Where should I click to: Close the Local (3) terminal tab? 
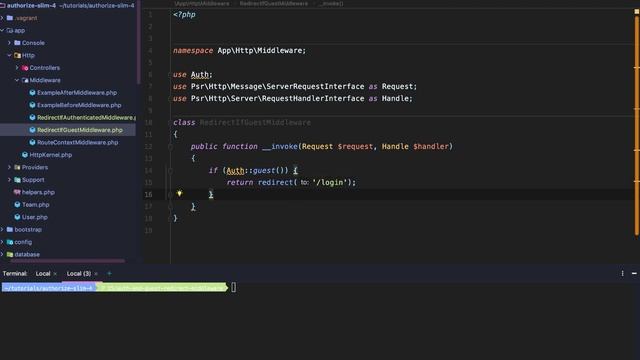tap(96, 274)
